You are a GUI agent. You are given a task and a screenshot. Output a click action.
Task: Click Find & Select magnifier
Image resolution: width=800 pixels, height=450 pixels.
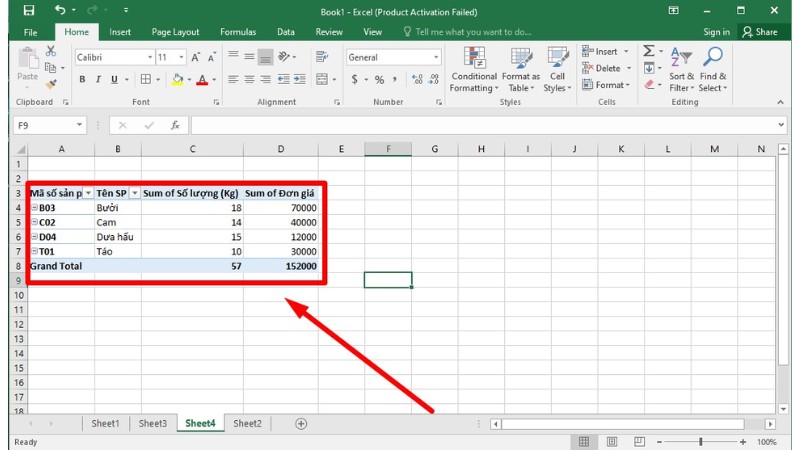pyautogui.click(x=713, y=68)
